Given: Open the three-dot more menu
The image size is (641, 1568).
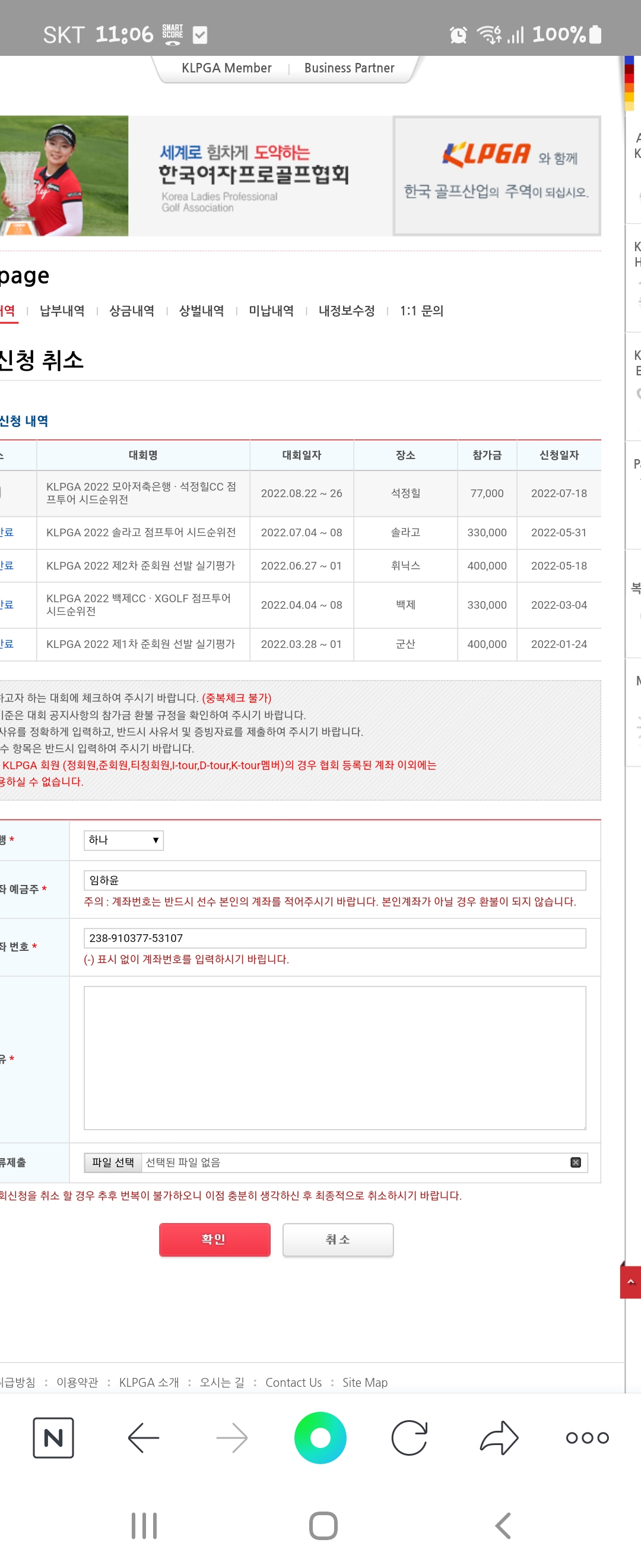Looking at the screenshot, I should [x=587, y=1437].
